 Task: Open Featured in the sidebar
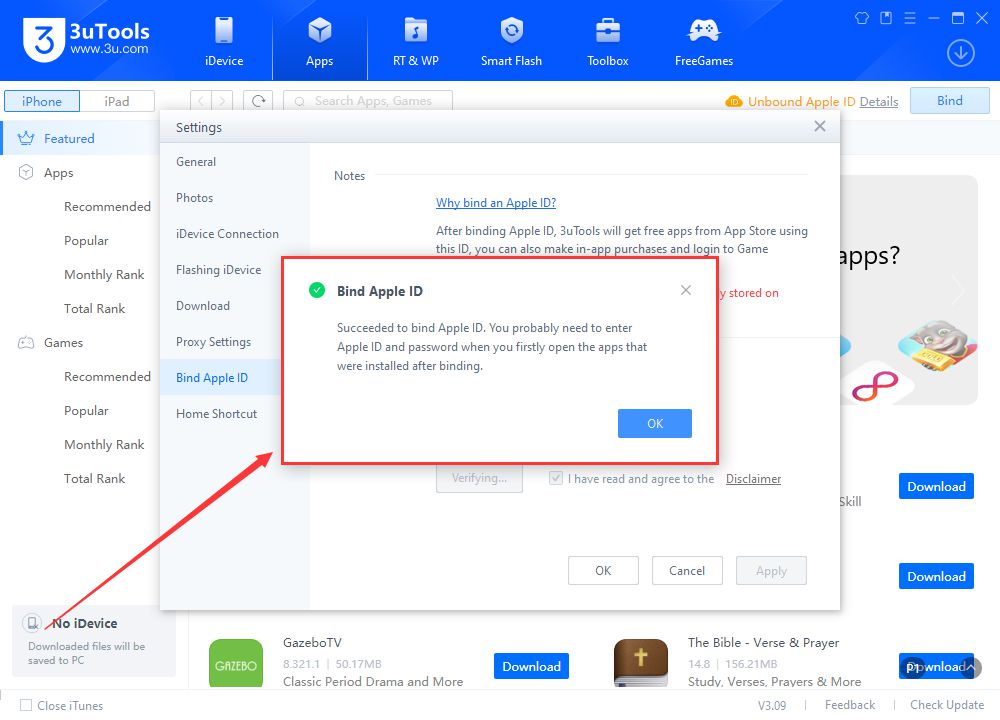coord(80,138)
